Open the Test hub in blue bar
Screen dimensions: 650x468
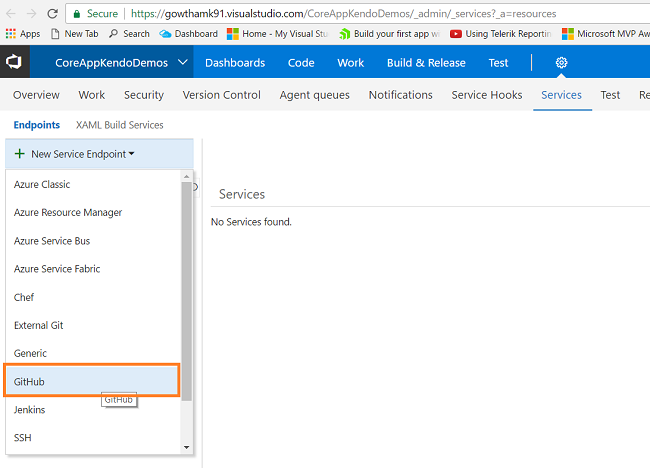tap(498, 63)
